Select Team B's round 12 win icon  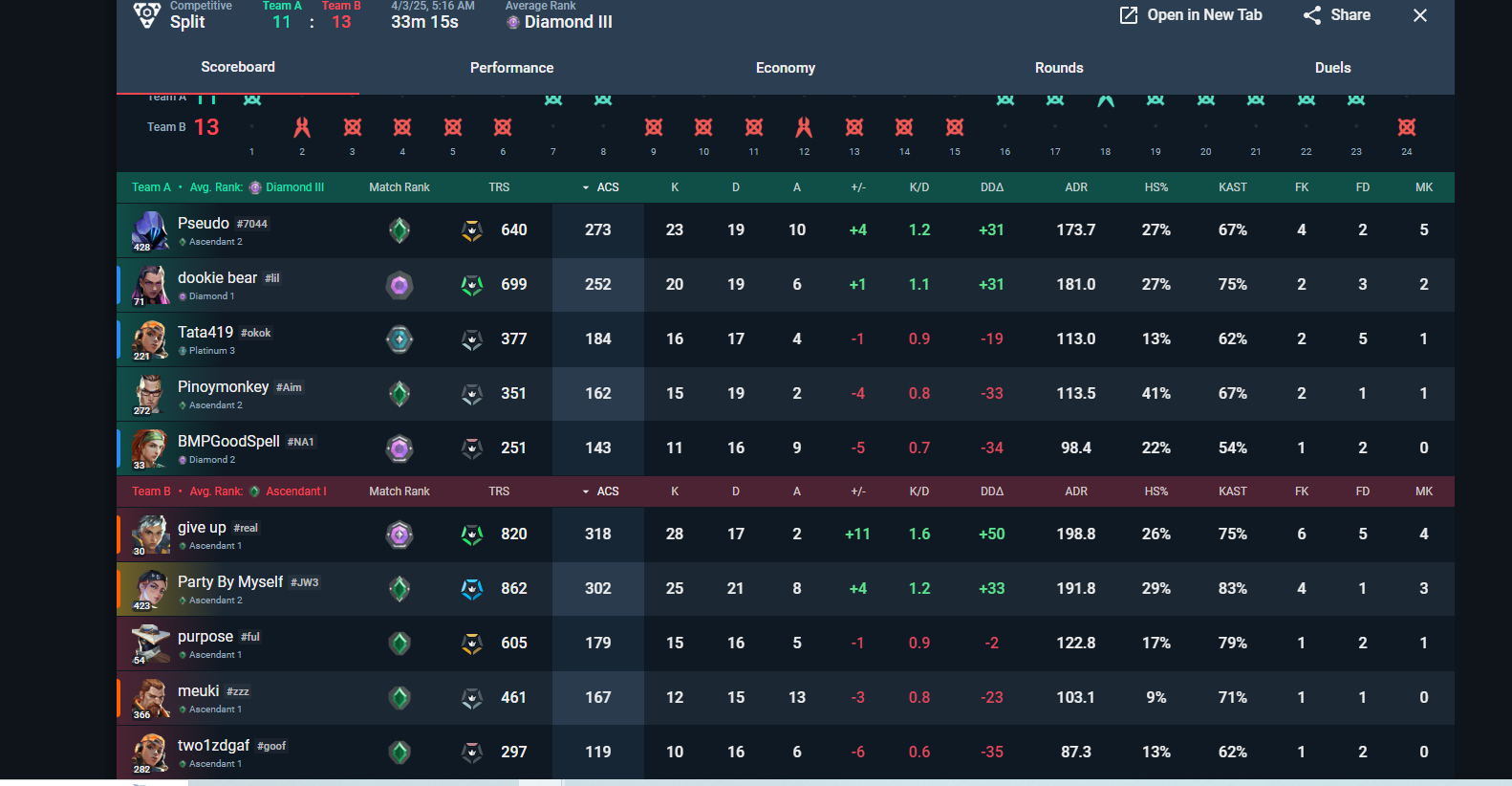click(804, 127)
